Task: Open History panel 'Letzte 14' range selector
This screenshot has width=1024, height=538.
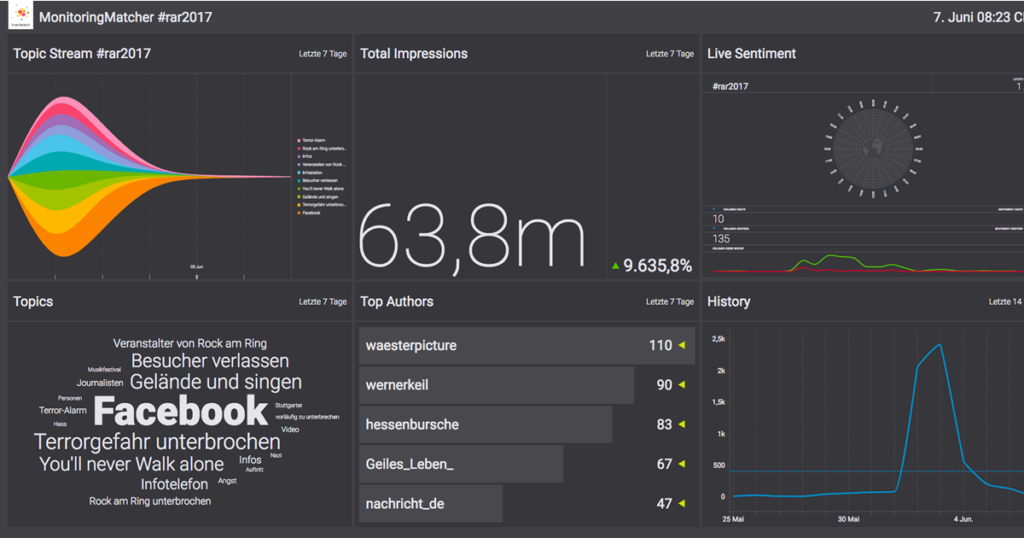Action: point(1005,302)
